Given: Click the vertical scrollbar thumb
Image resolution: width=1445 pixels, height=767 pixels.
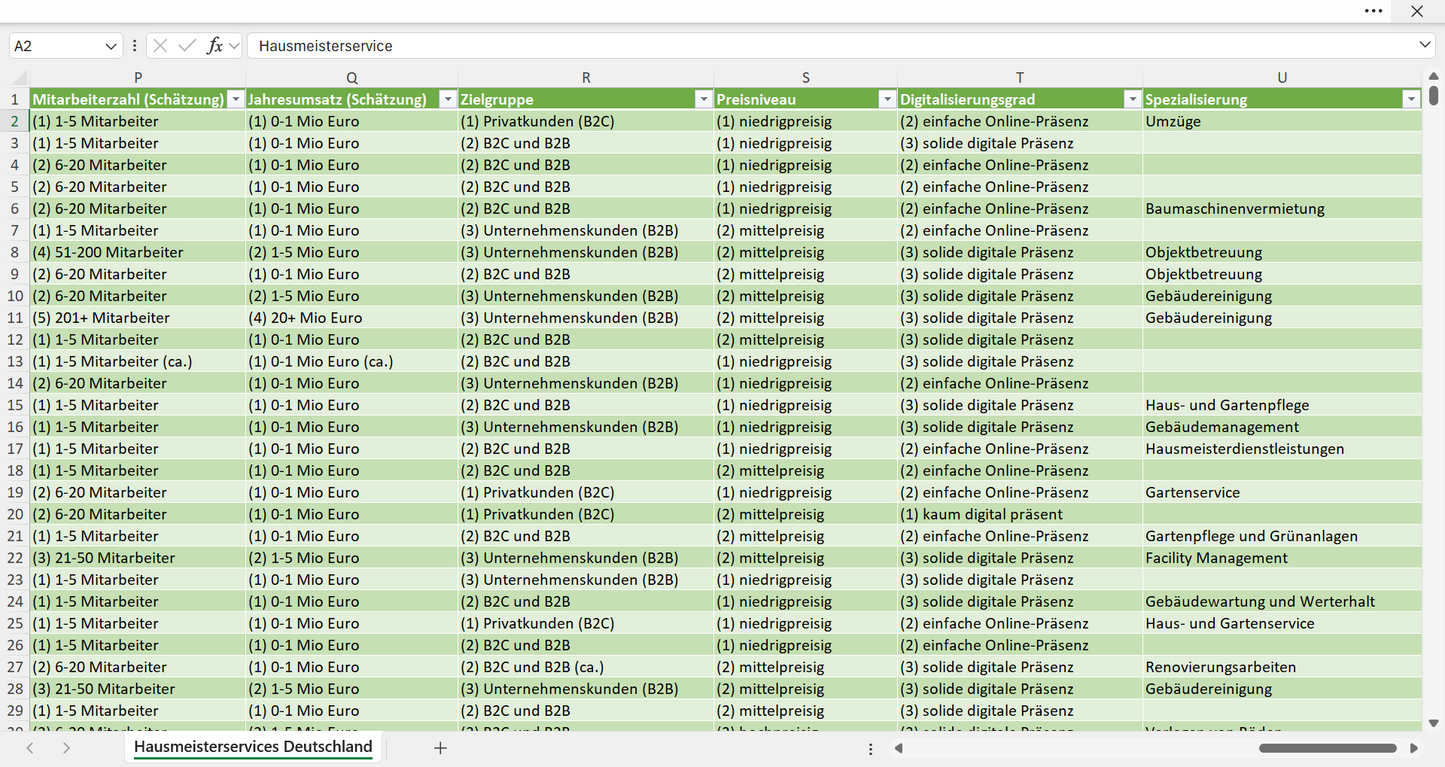Looking at the screenshot, I should [x=1433, y=96].
